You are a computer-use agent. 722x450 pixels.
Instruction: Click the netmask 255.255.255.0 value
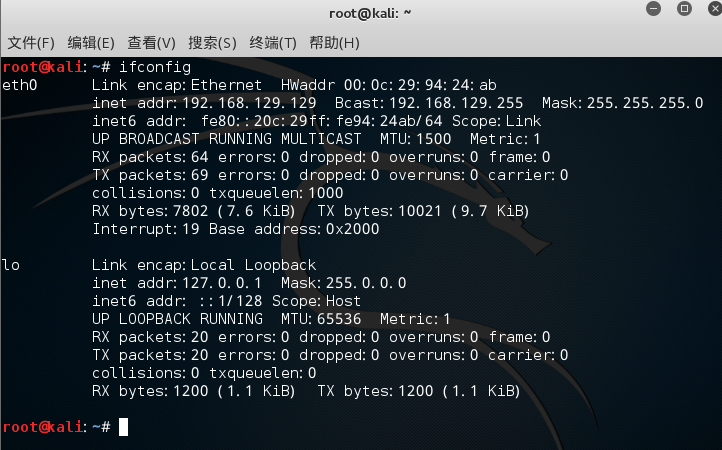644,103
